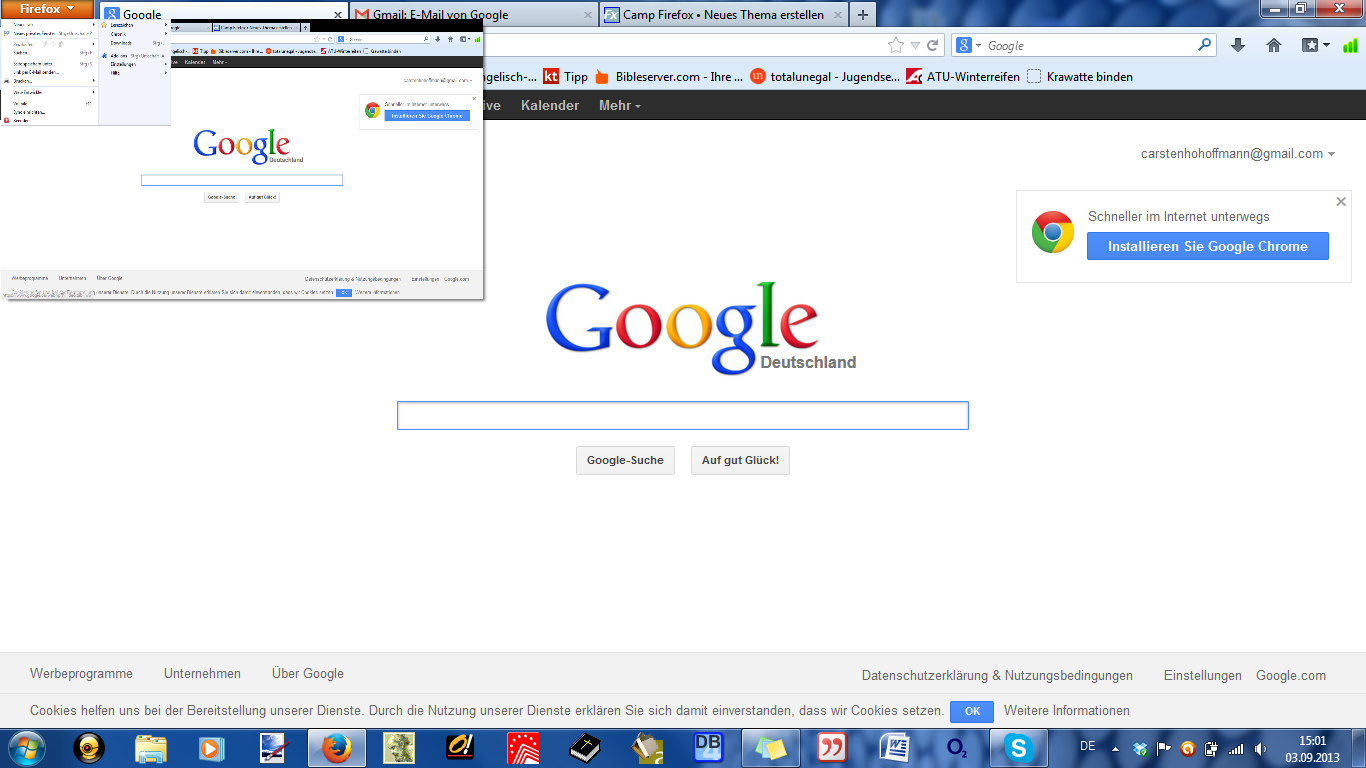The height and width of the screenshot is (768, 1366).
Task: Open Skype from the taskbar
Action: (1018, 748)
